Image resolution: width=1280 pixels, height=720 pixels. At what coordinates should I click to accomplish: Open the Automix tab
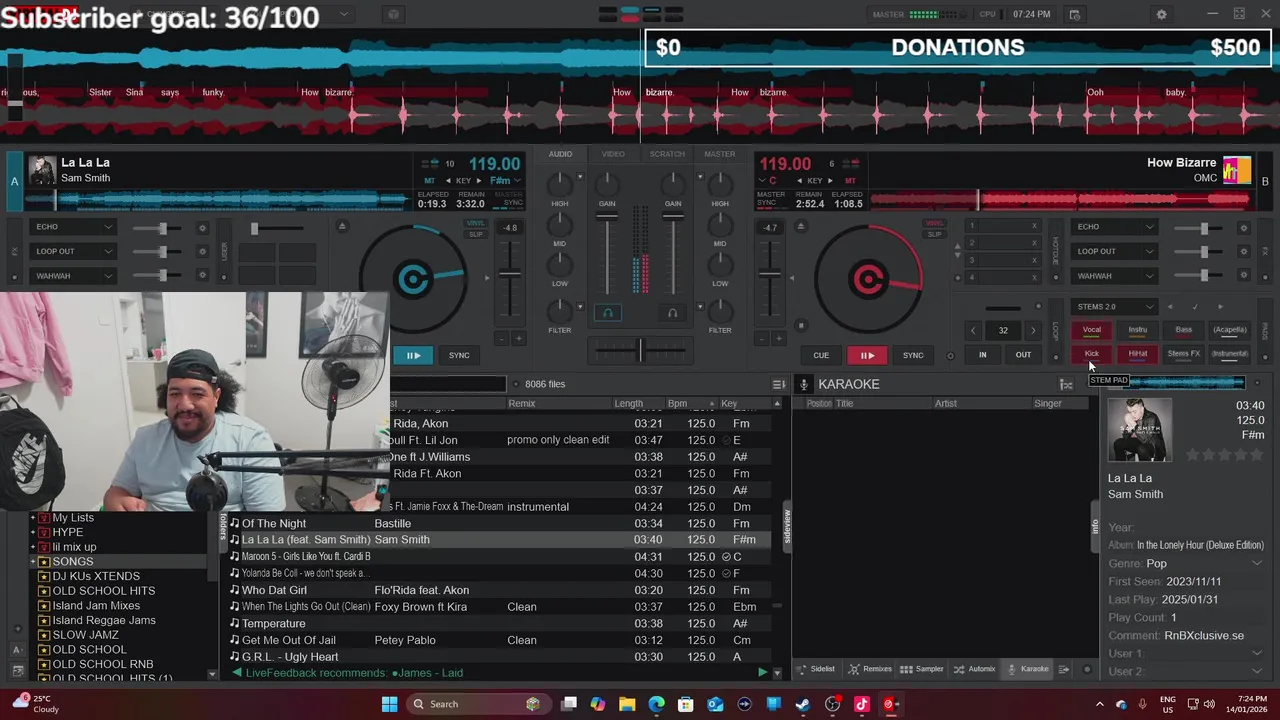pos(975,669)
